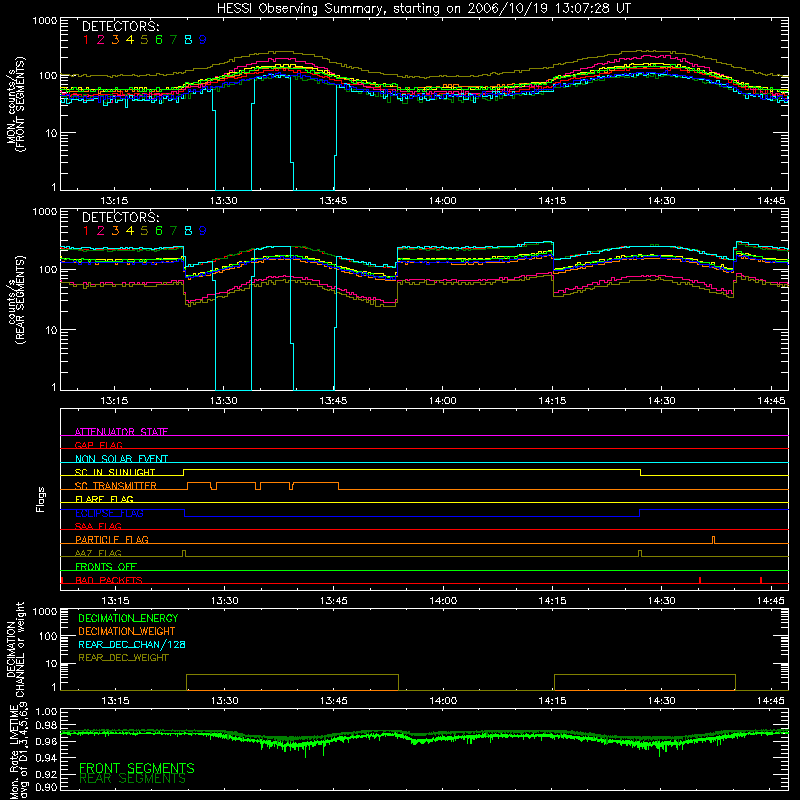Click the DECIMATION_ENERGY legend entry
This screenshot has width=800, height=800.
tap(128, 618)
